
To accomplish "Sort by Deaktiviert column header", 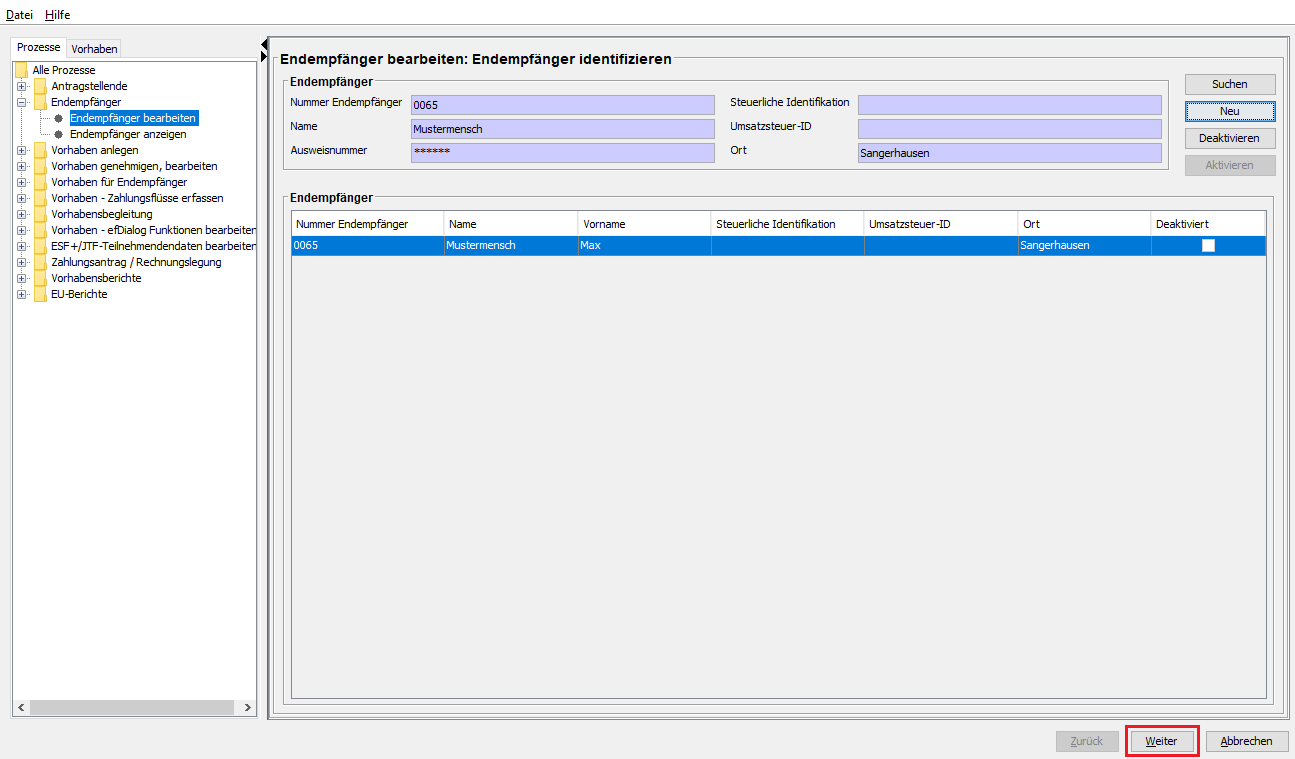I will [x=1209, y=224].
